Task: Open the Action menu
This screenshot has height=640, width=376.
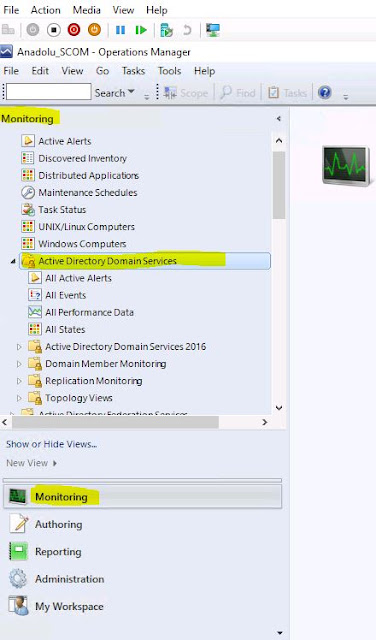Action: pos(46,10)
